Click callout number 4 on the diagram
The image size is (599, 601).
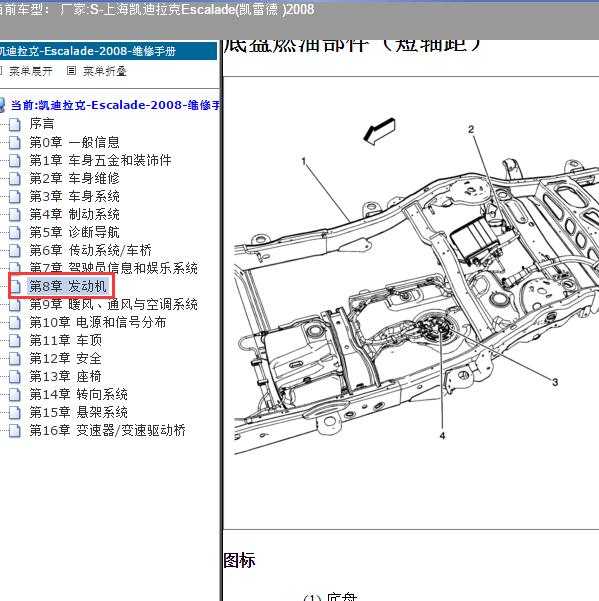coord(442,436)
